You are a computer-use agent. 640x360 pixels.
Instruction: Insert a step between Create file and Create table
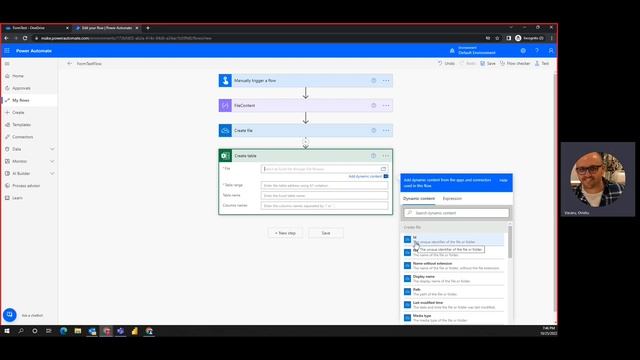pos(305,143)
